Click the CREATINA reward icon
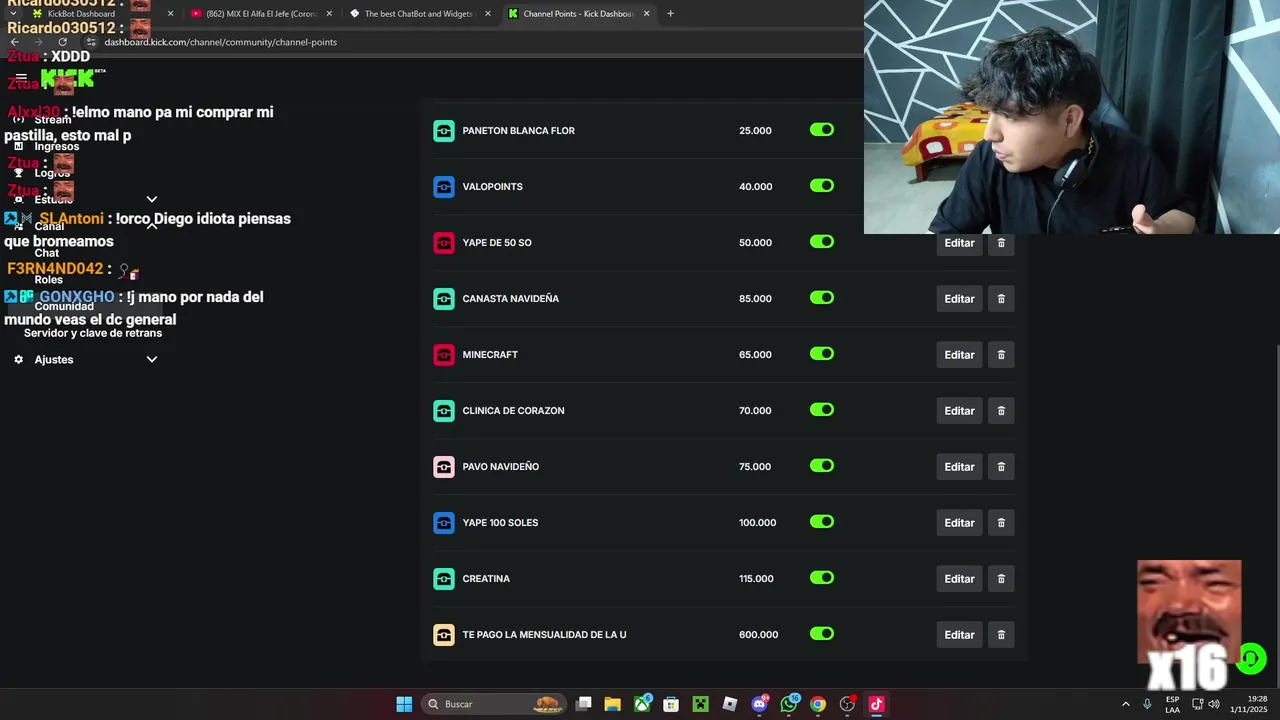 pyautogui.click(x=444, y=579)
